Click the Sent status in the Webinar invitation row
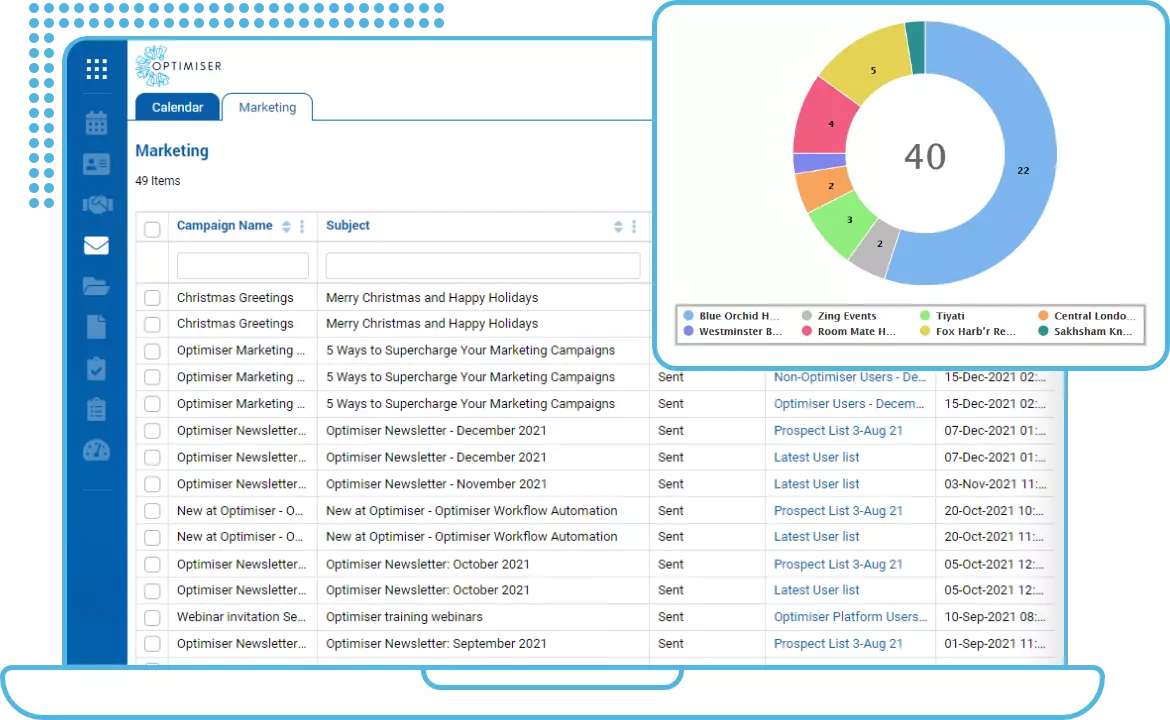The height and width of the screenshot is (720, 1170). point(671,616)
